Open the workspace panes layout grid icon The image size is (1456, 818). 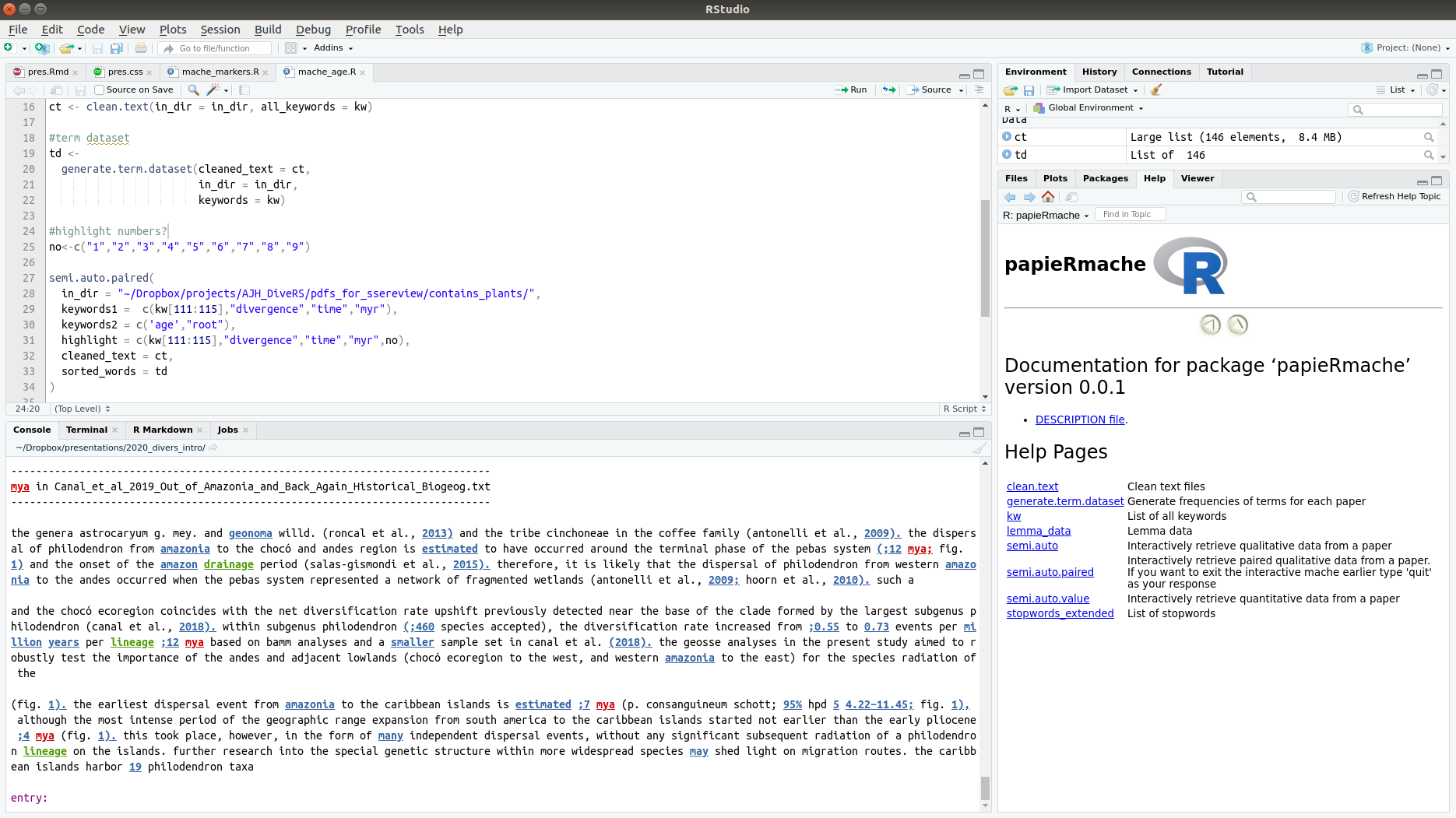[x=290, y=48]
